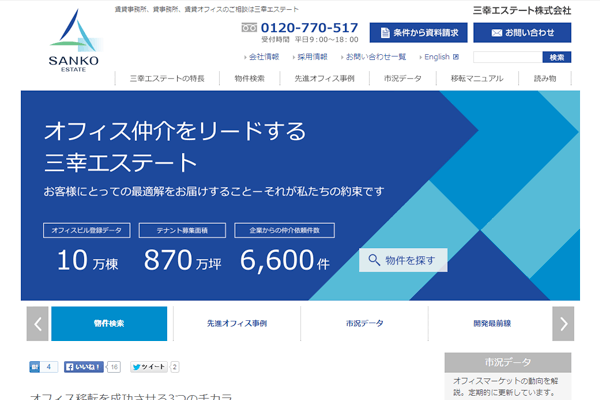
Task: Click the free-dial phone icon
Action: tap(249, 28)
